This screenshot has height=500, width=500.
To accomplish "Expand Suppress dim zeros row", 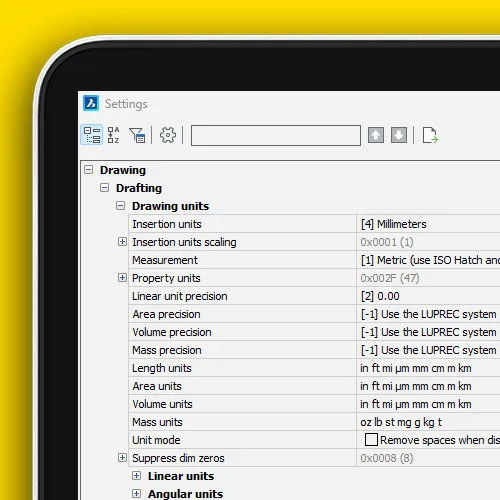I will pyautogui.click(x=122, y=458).
